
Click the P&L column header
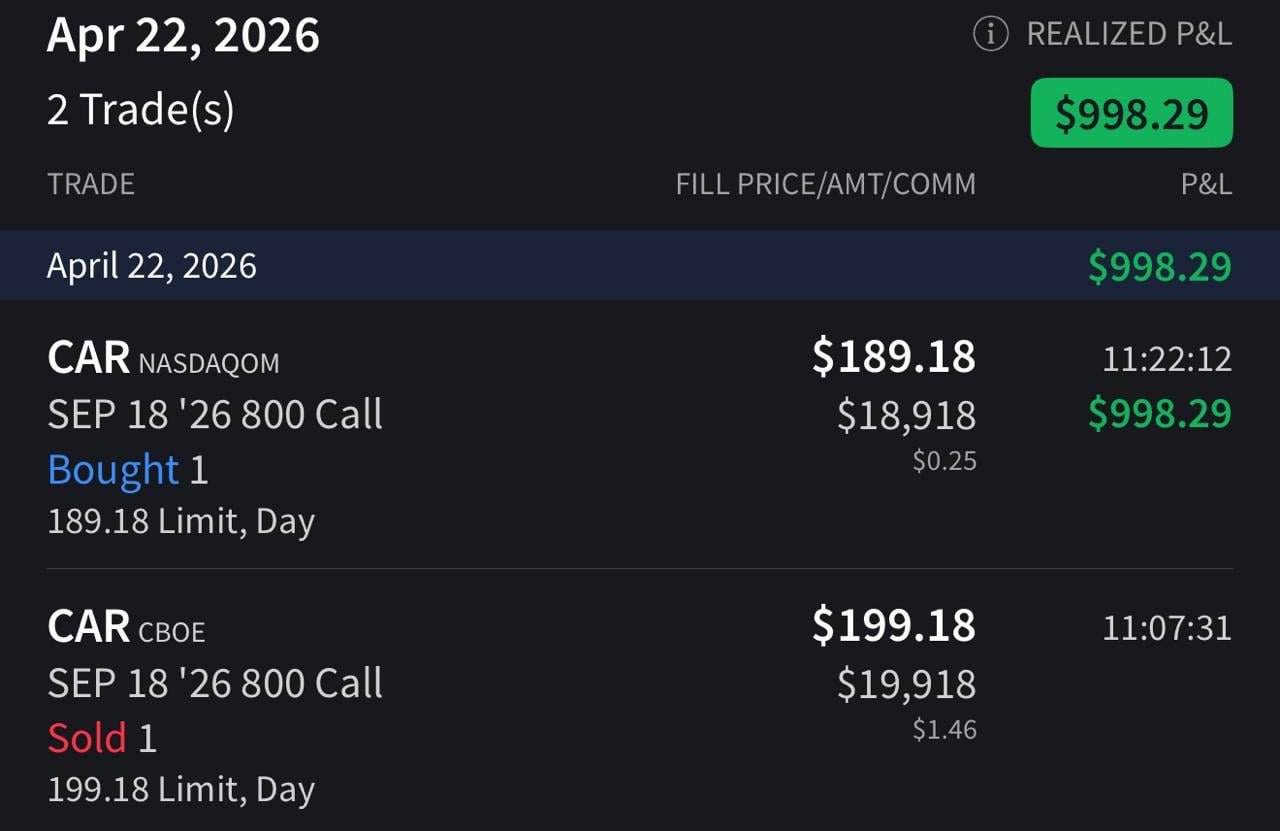(1206, 184)
